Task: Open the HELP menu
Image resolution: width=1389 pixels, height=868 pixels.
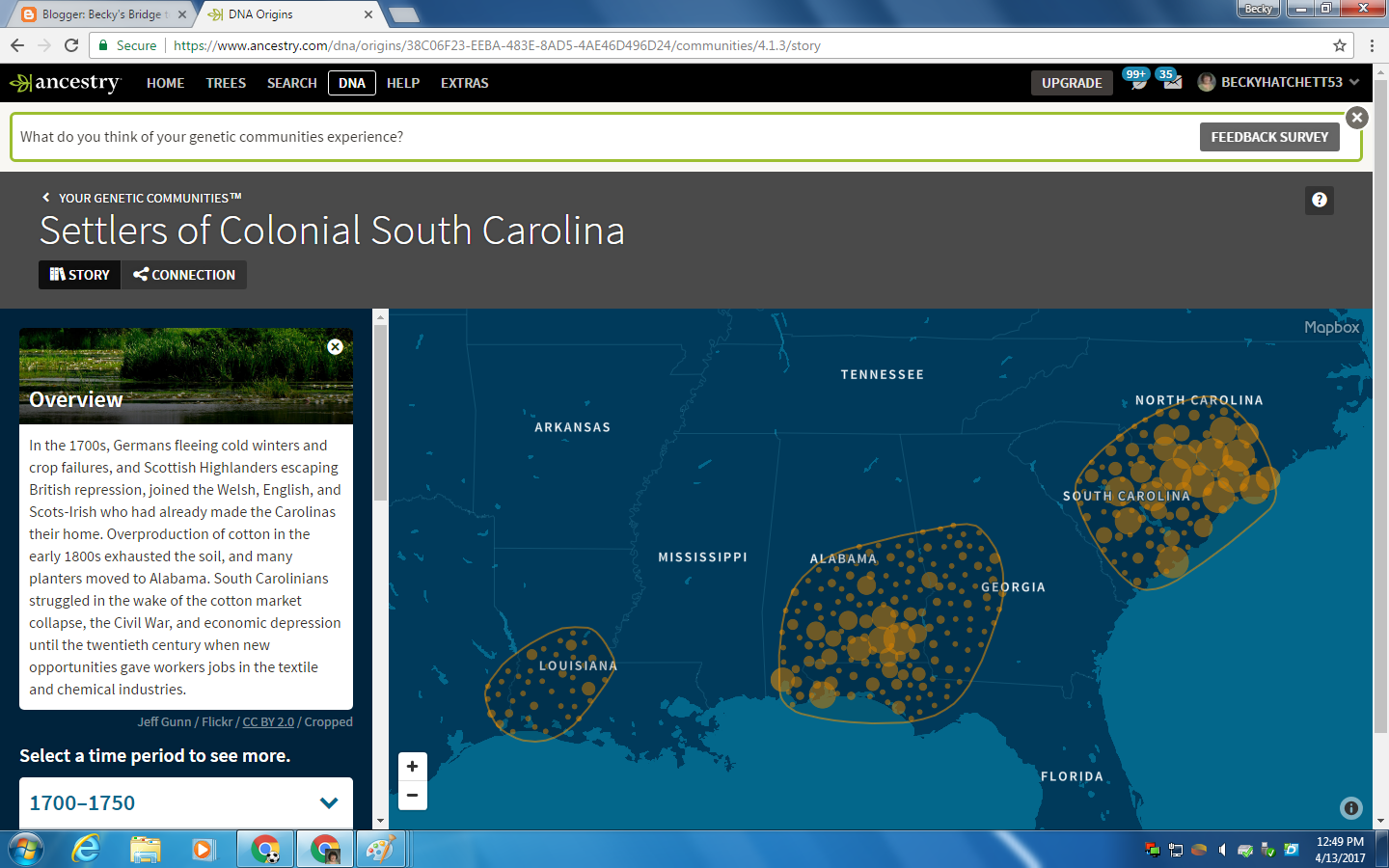Action: tap(403, 83)
